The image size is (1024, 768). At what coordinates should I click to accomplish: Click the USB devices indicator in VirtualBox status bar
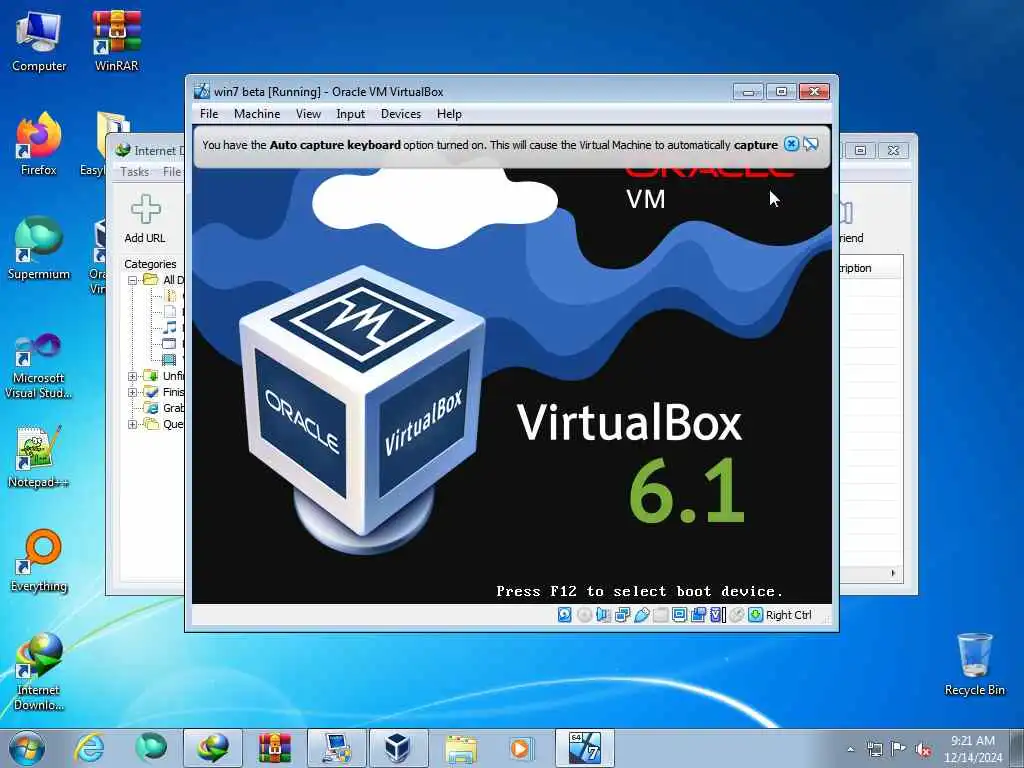point(641,615)
